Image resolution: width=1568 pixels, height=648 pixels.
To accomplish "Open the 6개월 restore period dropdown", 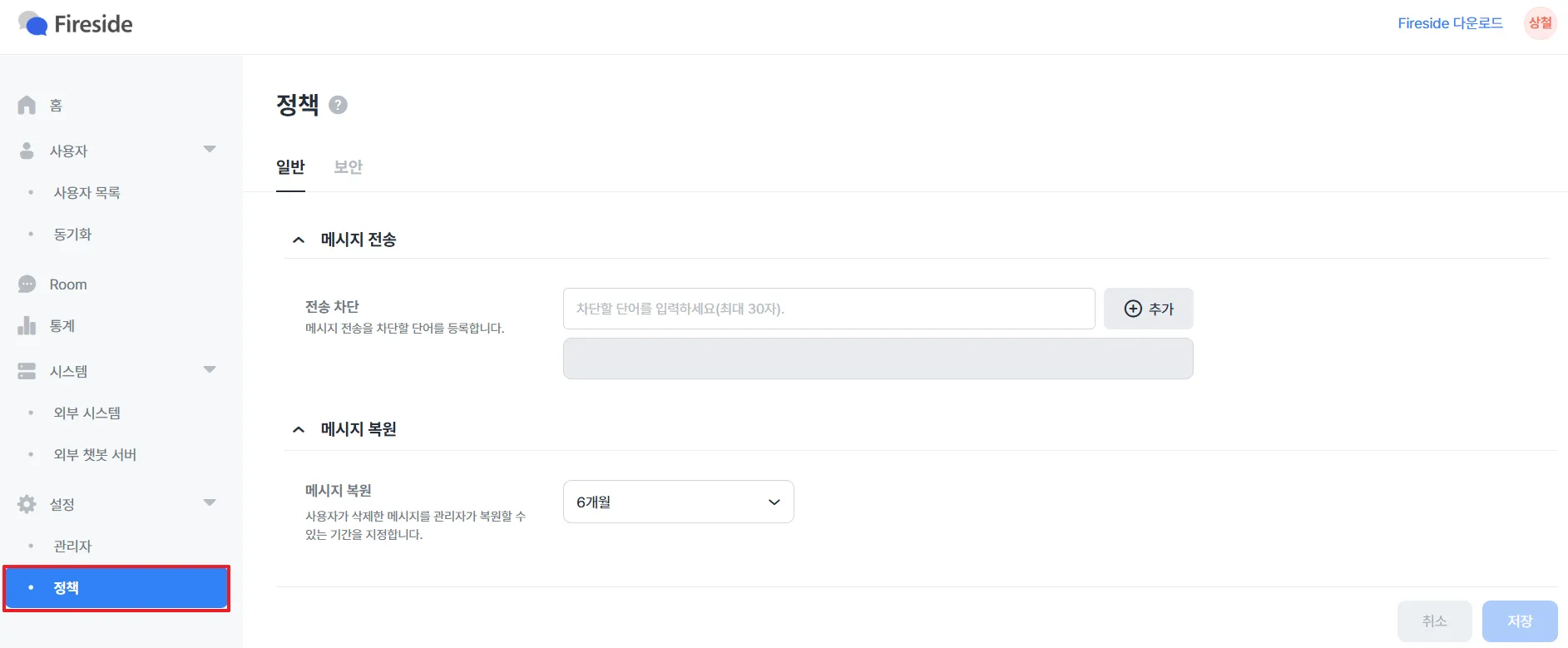I will point(679,502).
